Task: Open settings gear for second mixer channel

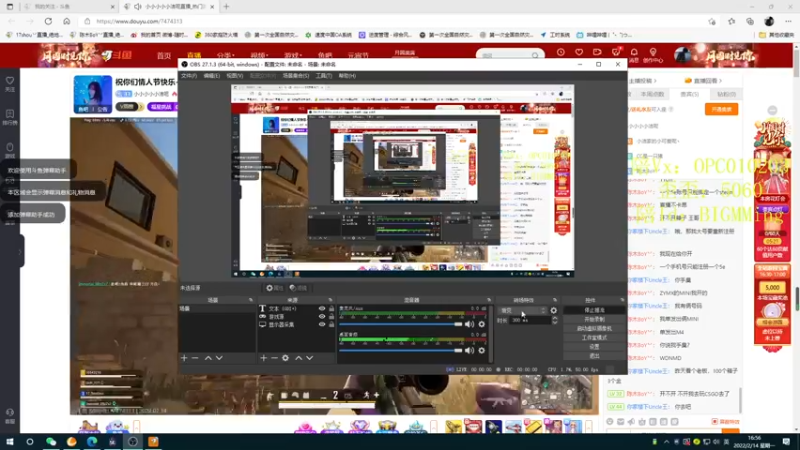Action: (481, 351)
